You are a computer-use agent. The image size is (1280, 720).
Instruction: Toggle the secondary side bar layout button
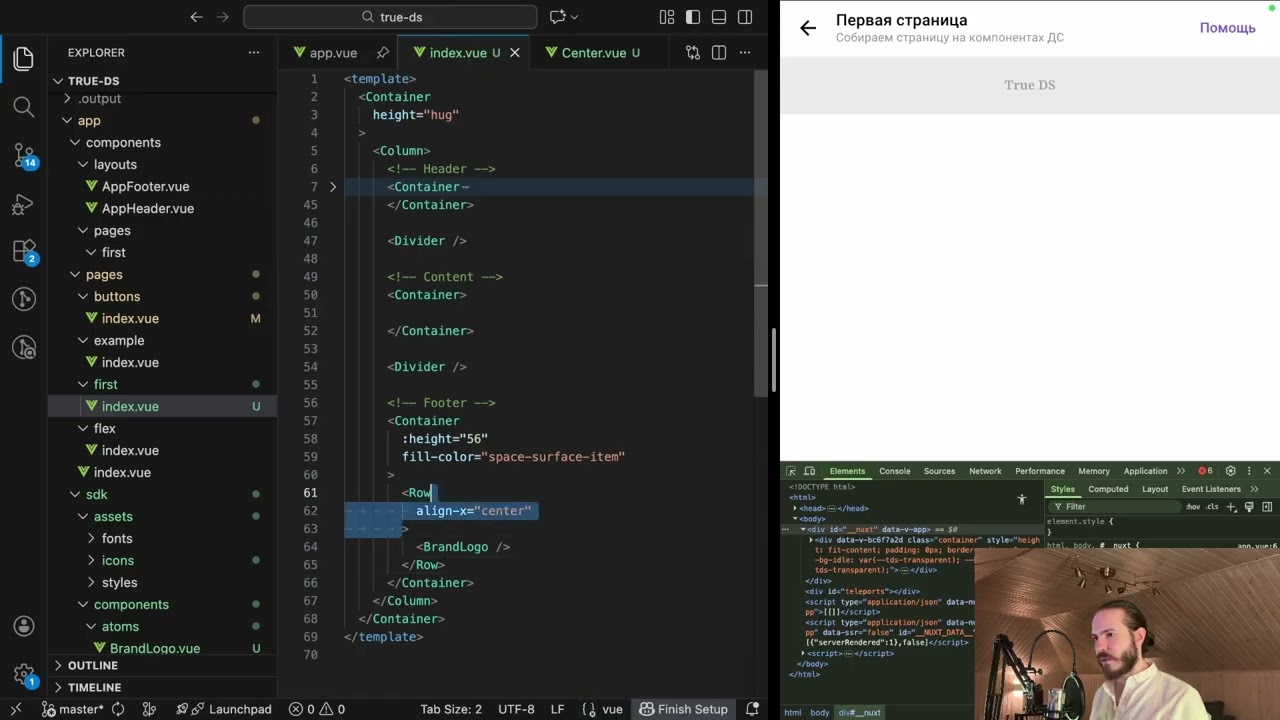click(745, 17)
